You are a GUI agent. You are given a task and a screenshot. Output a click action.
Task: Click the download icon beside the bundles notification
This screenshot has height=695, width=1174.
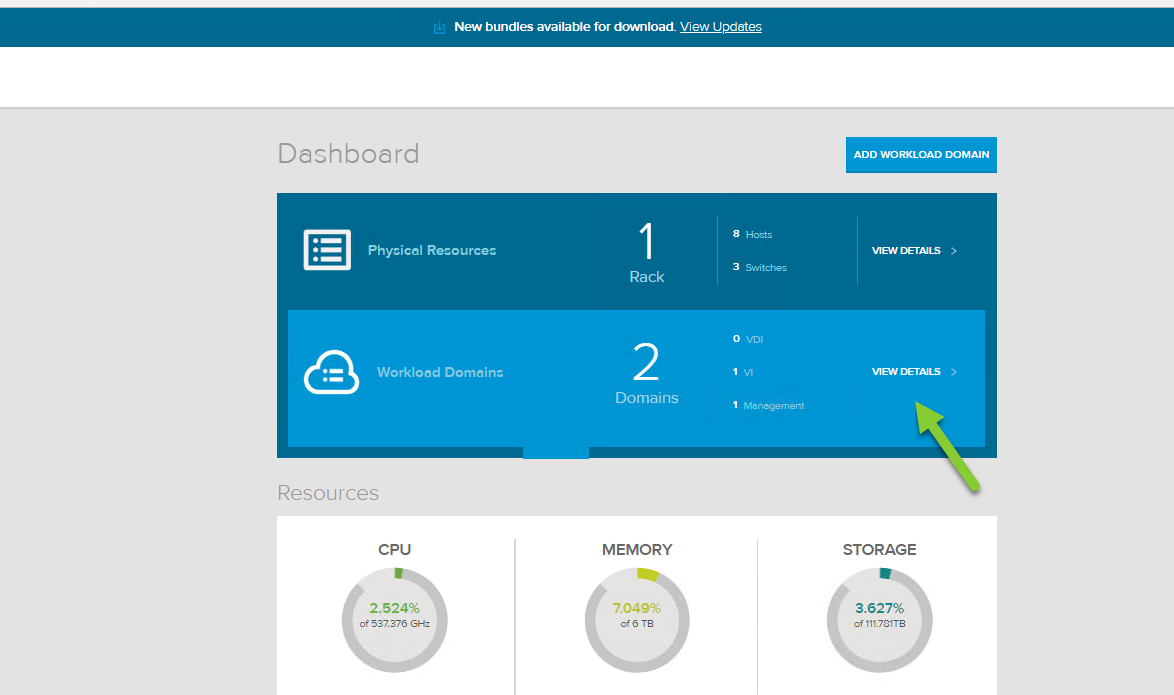(439, 27)
